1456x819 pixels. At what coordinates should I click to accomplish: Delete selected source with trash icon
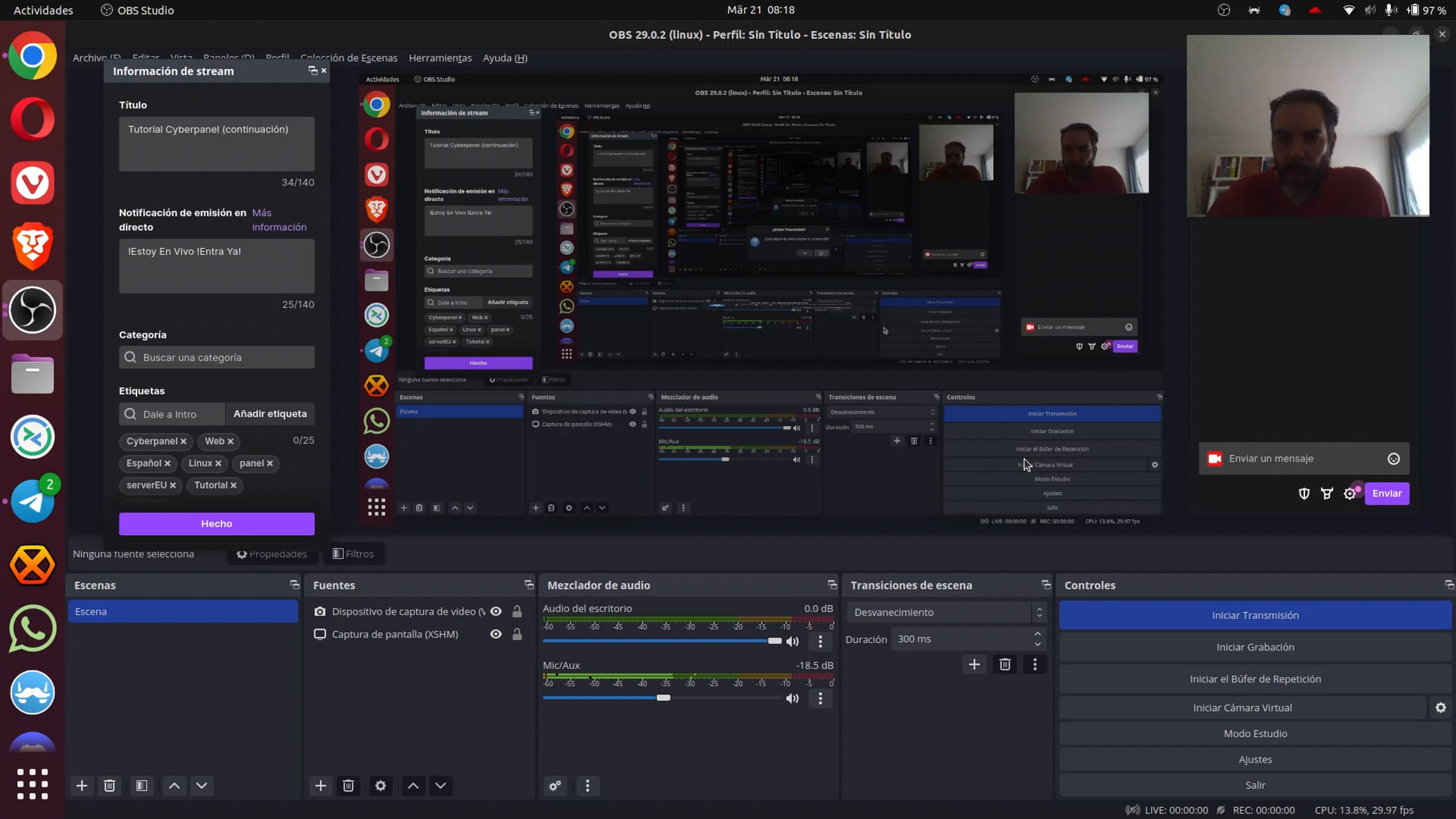(348, 786)
